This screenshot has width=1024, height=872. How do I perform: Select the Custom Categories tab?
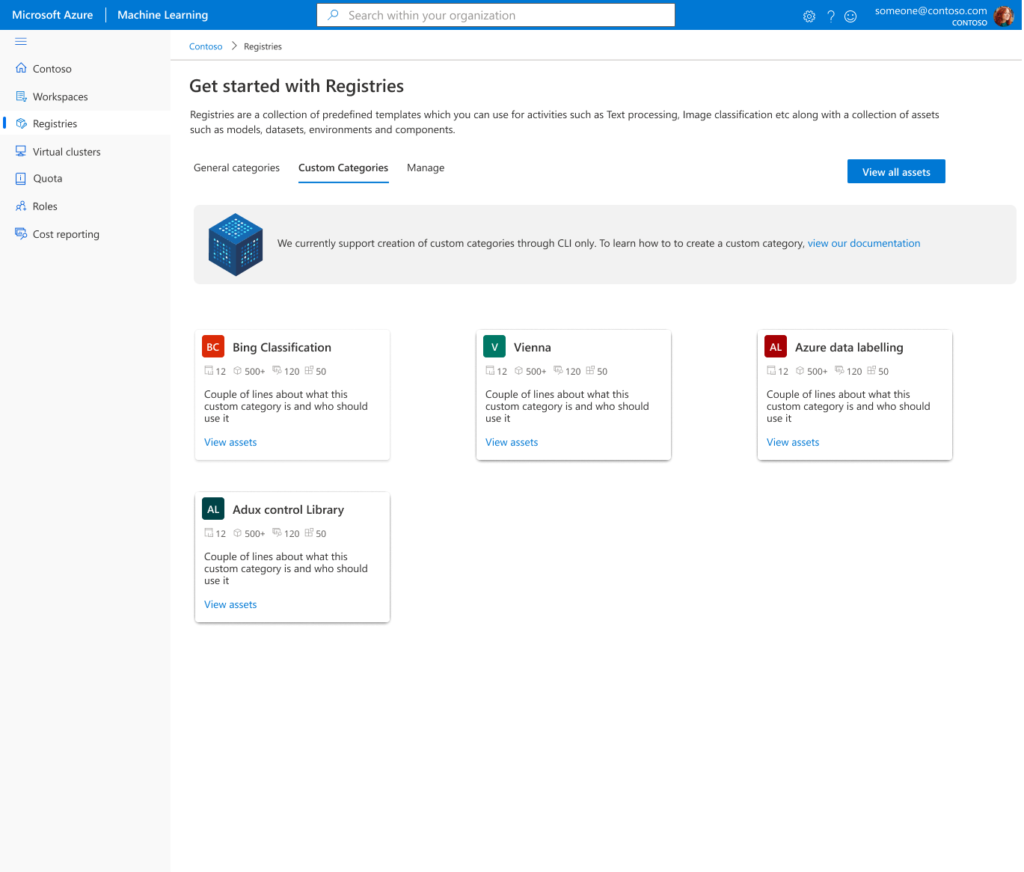tap(343, 168)
